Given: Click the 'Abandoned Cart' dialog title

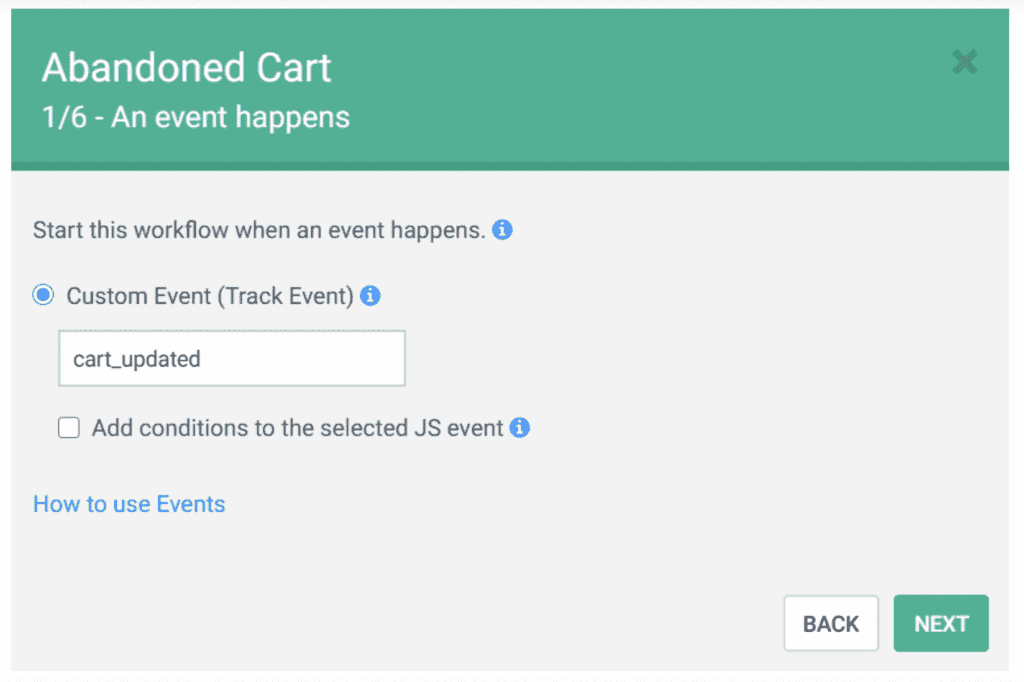Looking at the screenshot, I should coord(187,67).
